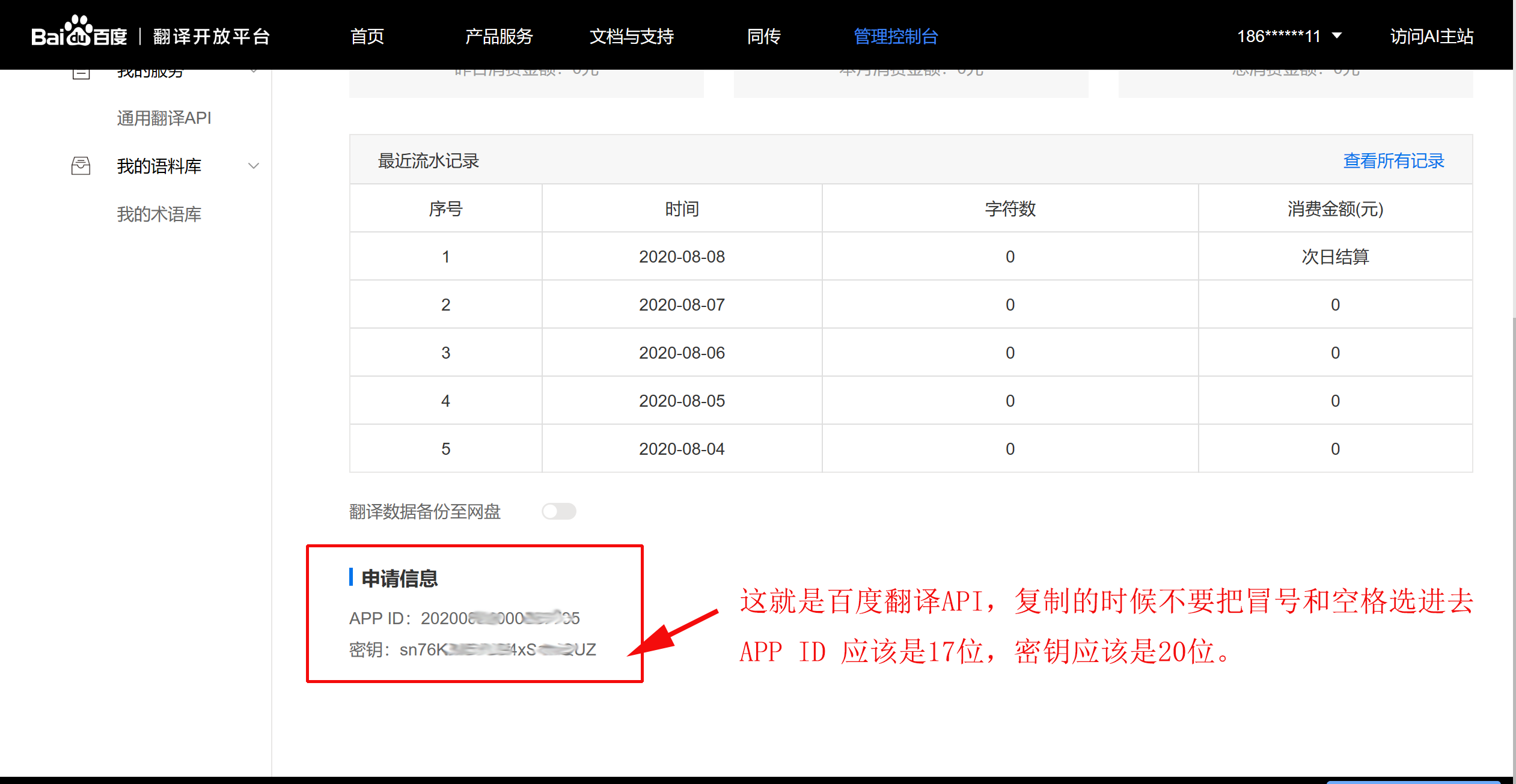The width and height of the screenshot is (1516, 784).
Task: Click the 我的语料库 sidebar icon
Action: [81, 166]
